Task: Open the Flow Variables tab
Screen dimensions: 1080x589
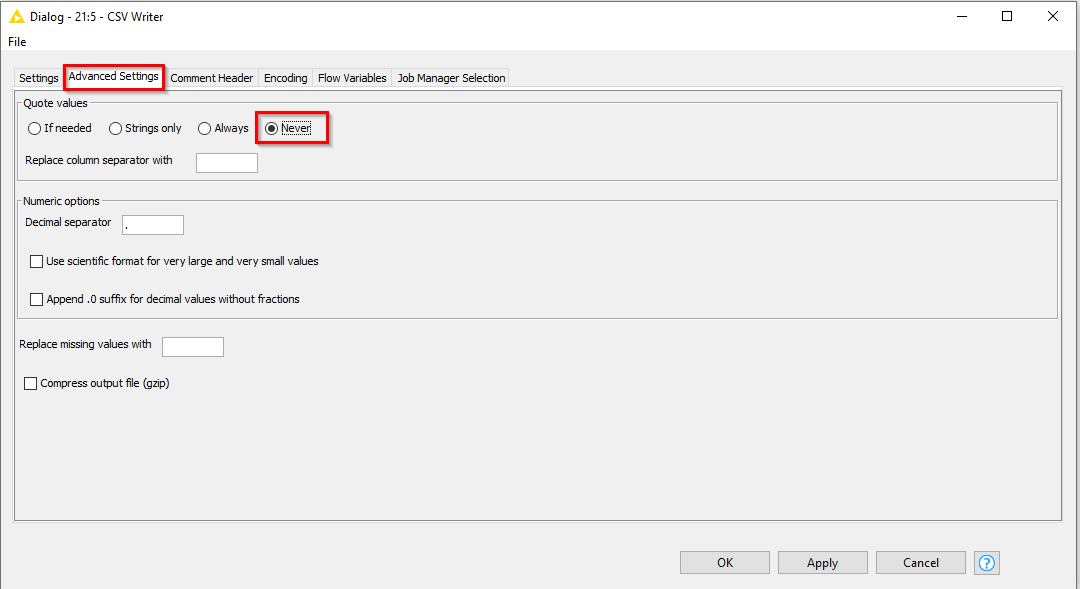Action: 352,78
